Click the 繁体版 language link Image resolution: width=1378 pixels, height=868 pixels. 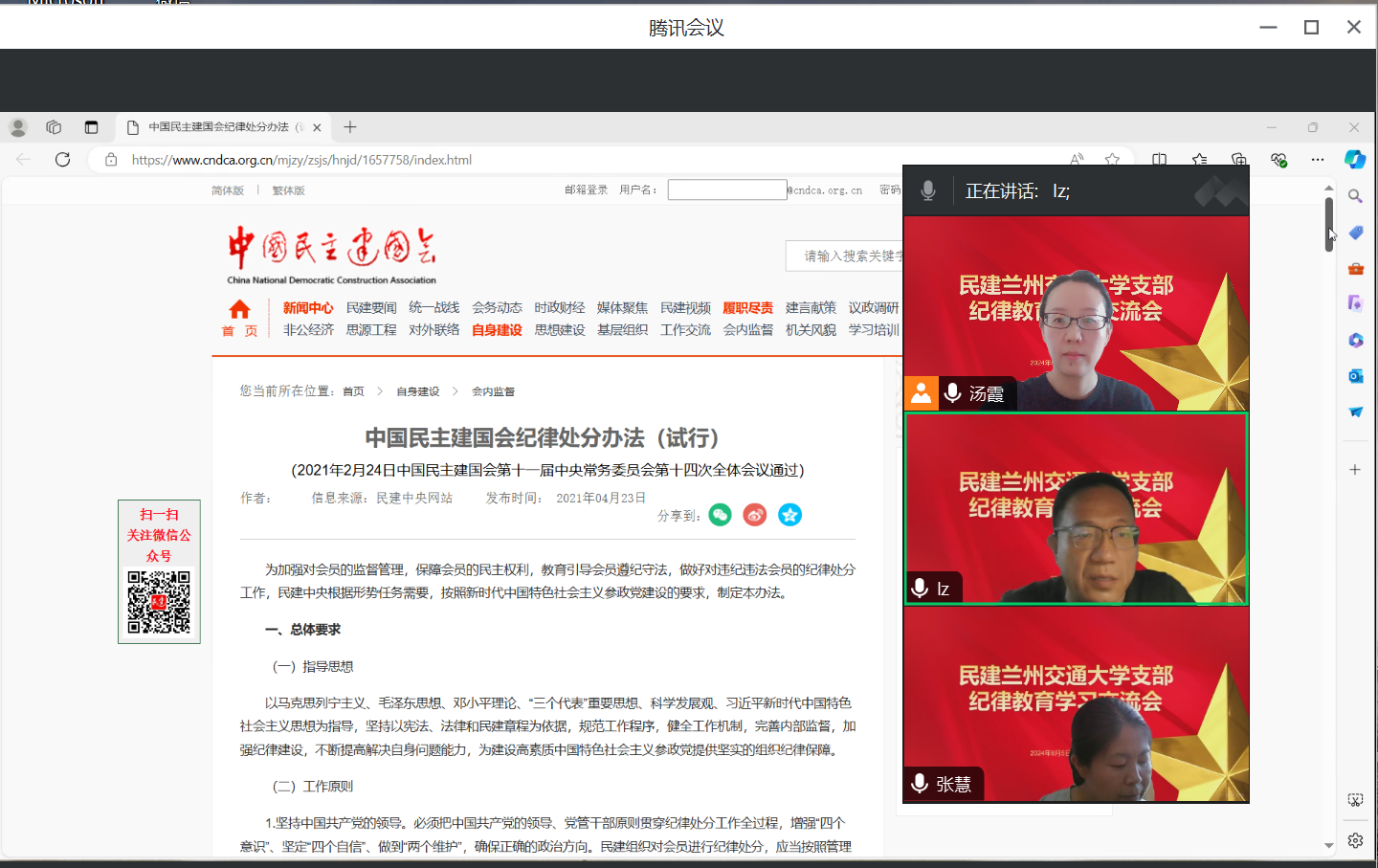tap(288, 190)
